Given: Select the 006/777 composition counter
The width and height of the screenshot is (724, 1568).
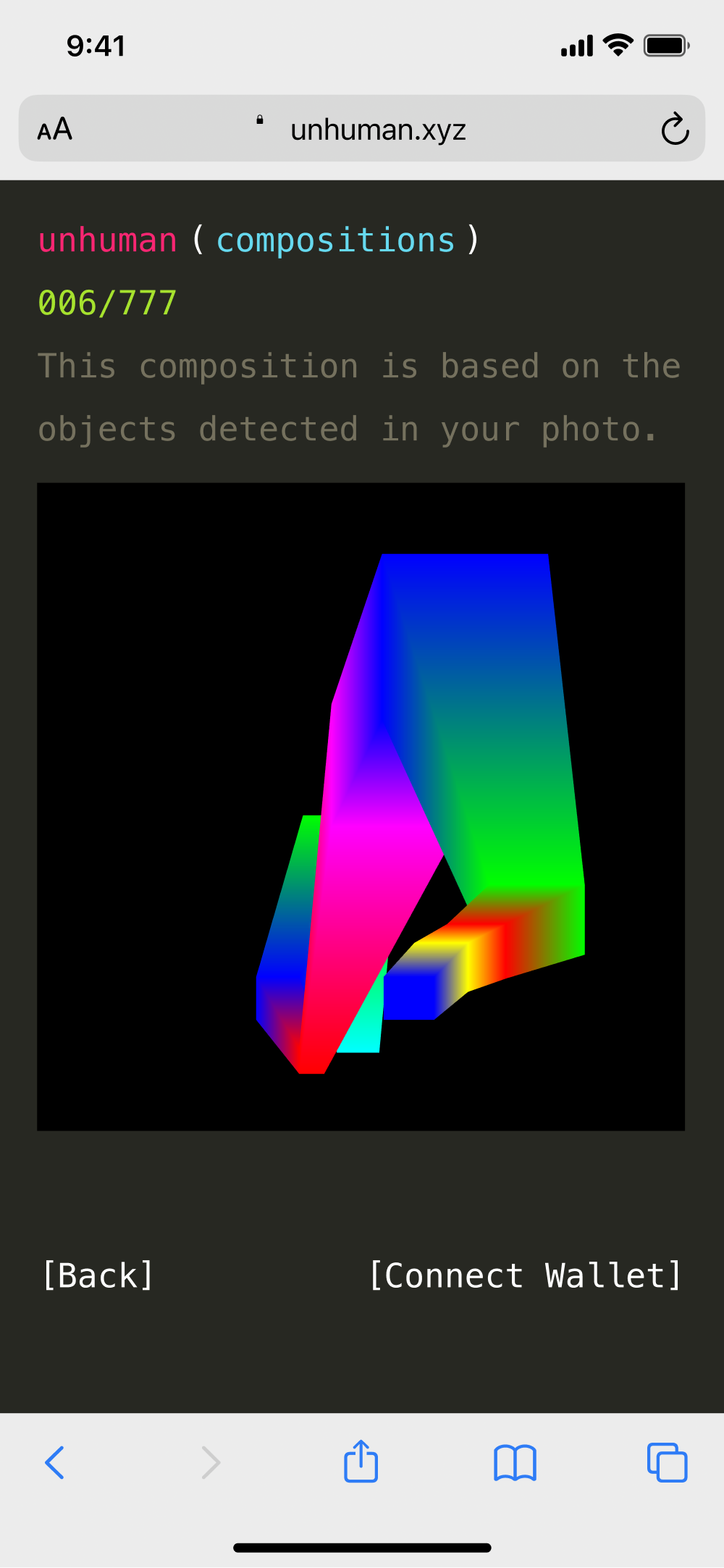Looking at the screenshot, I should pyautogui.click(x=107, y=303).
